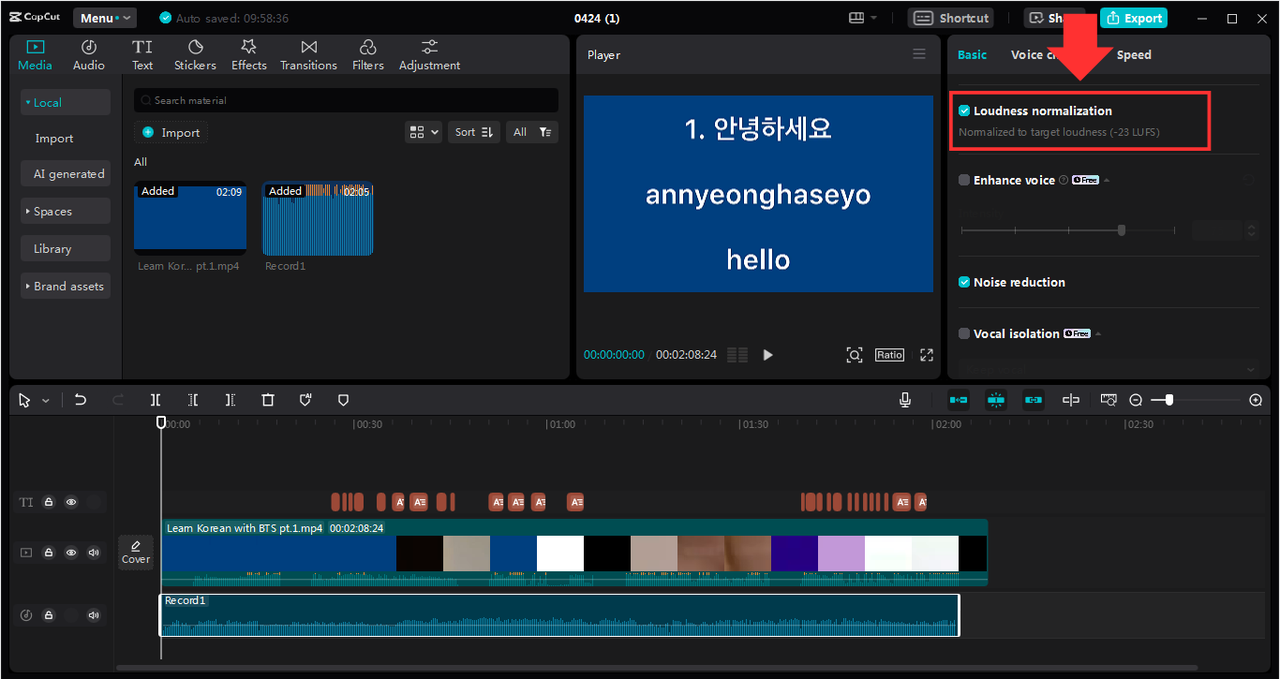Open the Sort menu
Image resolution: width=1280 pixels, height=679 pixels.
click(474, 132)
